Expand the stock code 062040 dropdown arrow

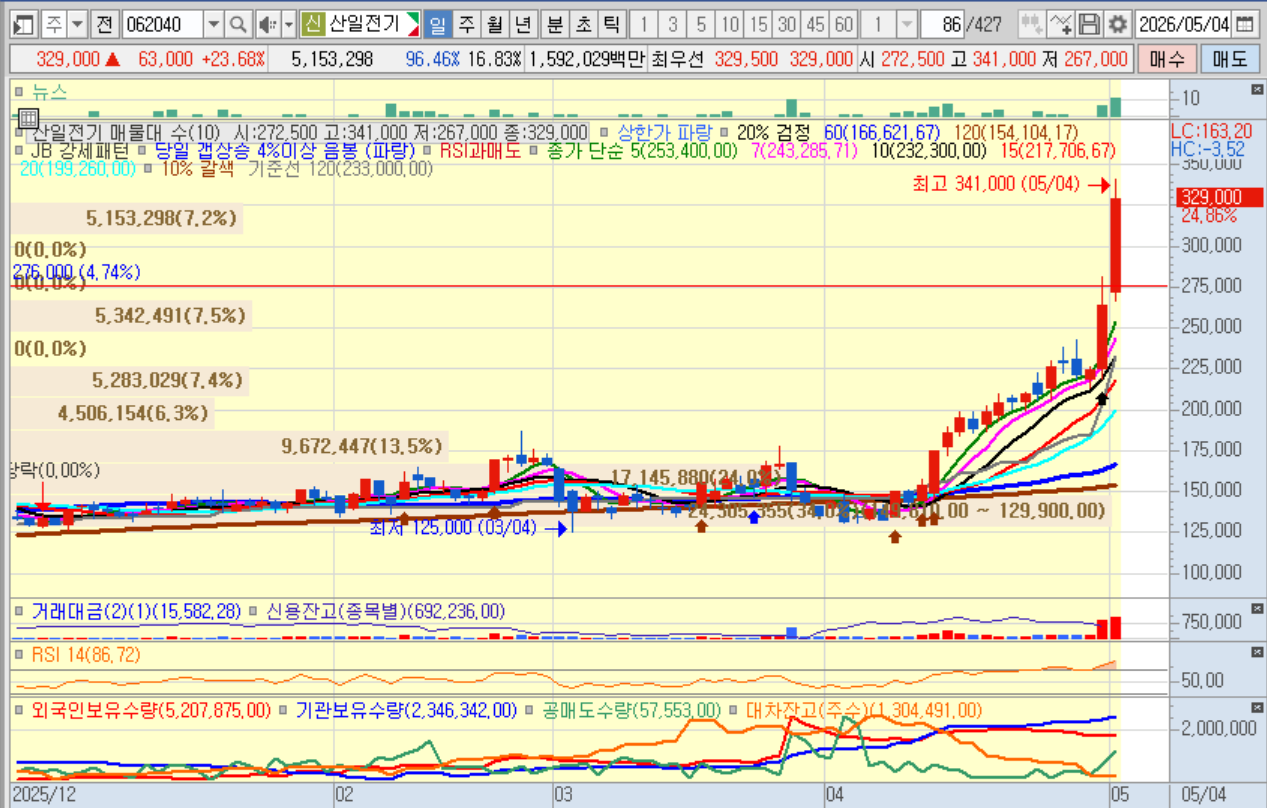pyautogui.click(x=213, y=24)
